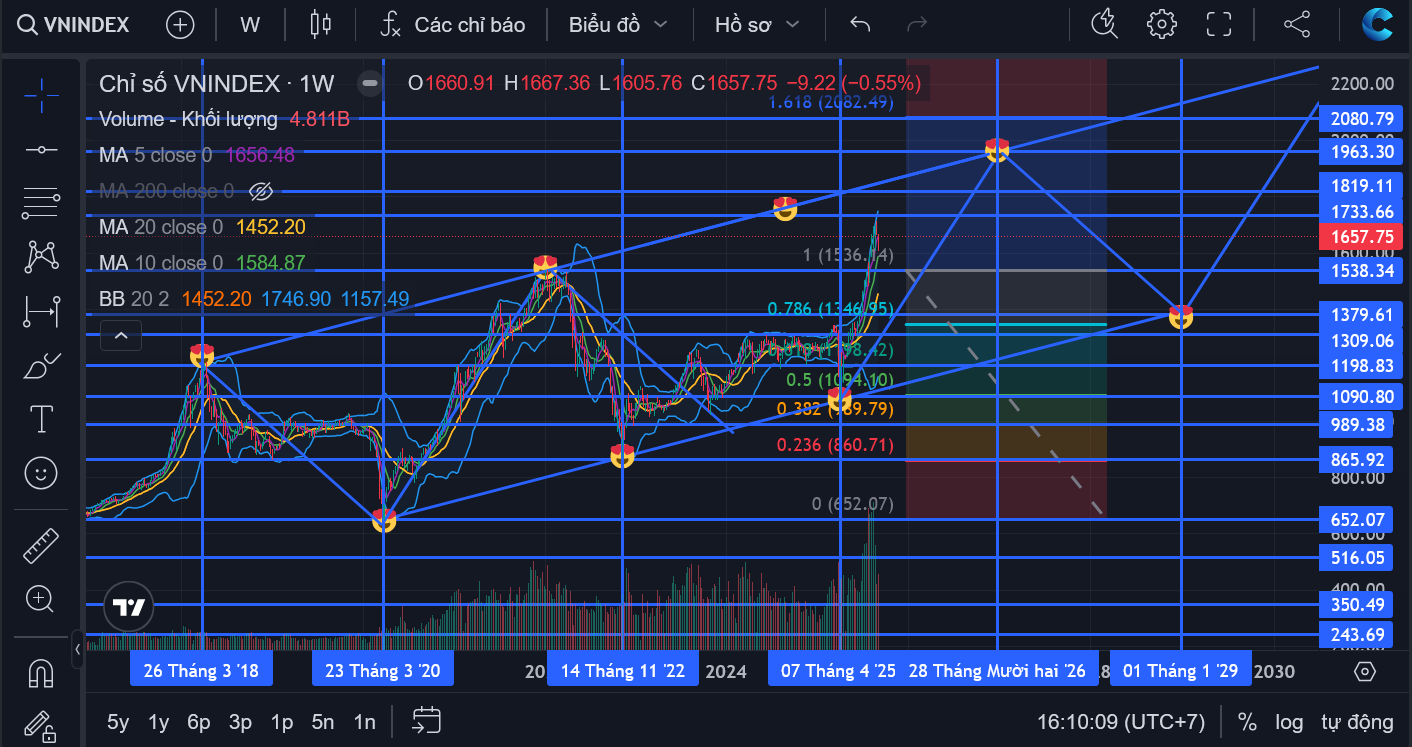Open the candlestick chart type menu
This screenshot has height=747, width=1412.
tap(320, 25)
